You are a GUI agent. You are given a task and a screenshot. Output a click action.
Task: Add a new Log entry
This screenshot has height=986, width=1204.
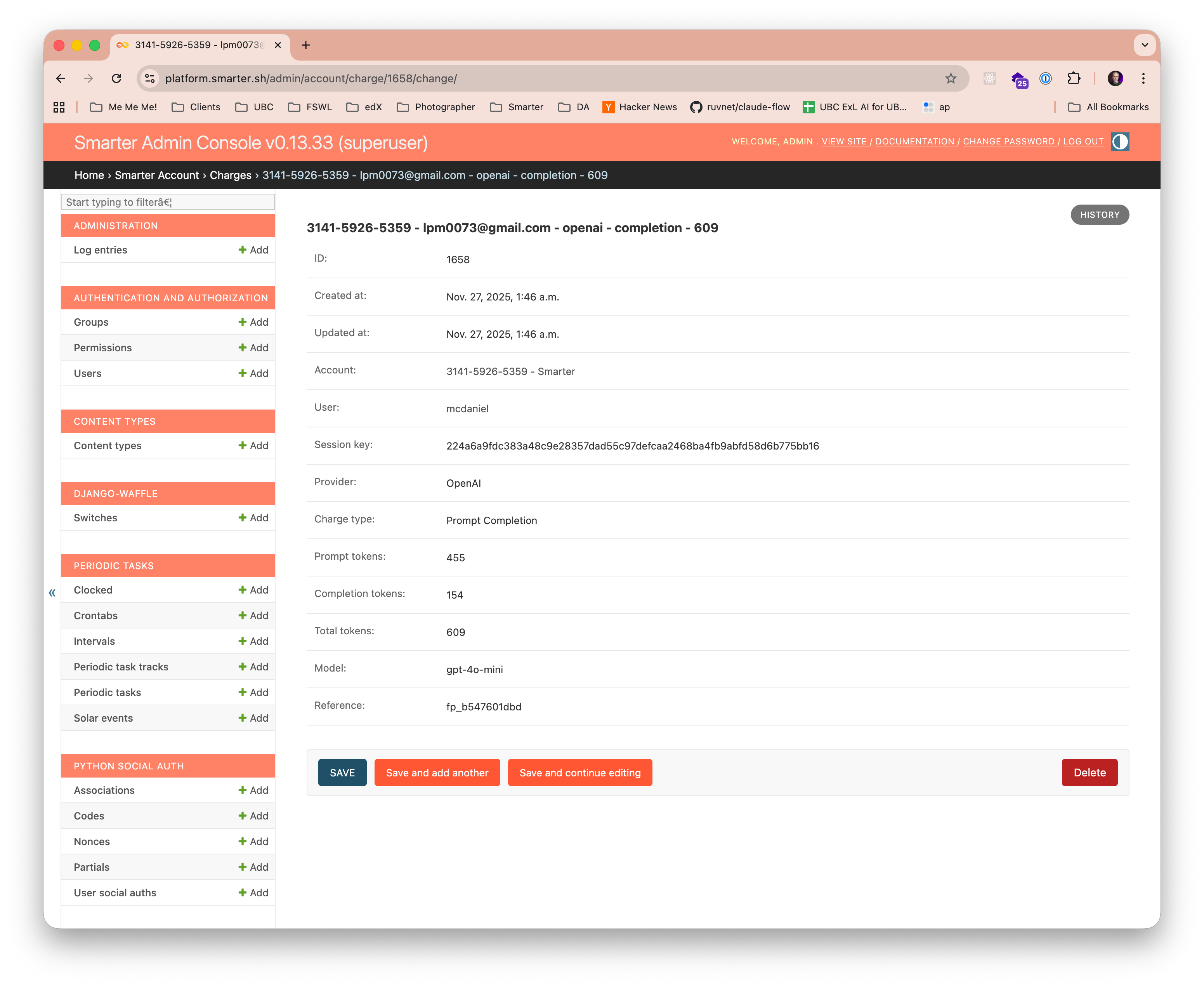[253, 250]
